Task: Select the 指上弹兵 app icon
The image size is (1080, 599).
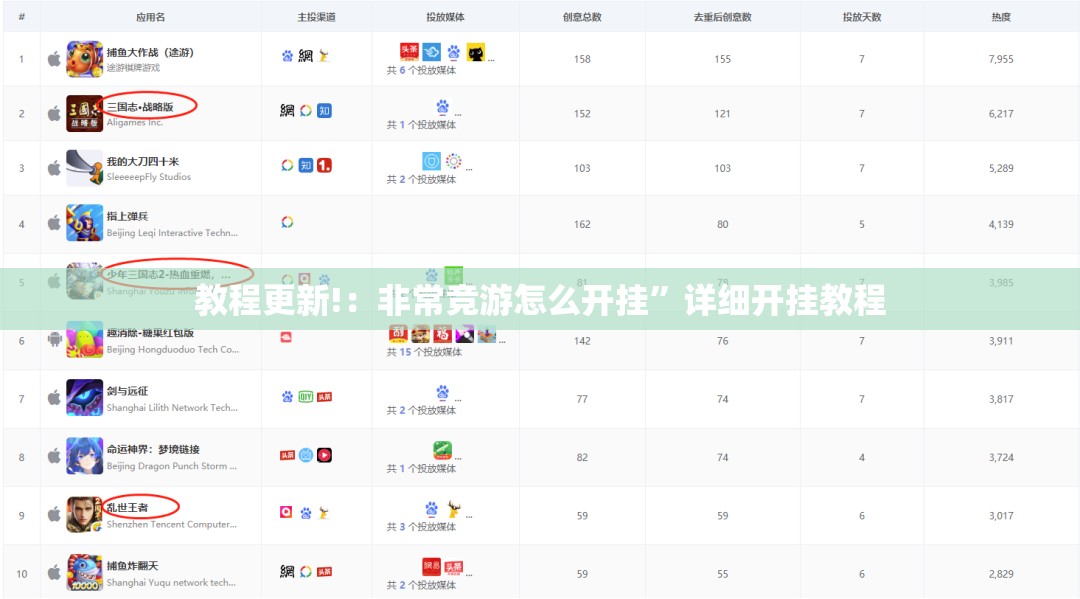Action: click(84, 223)
